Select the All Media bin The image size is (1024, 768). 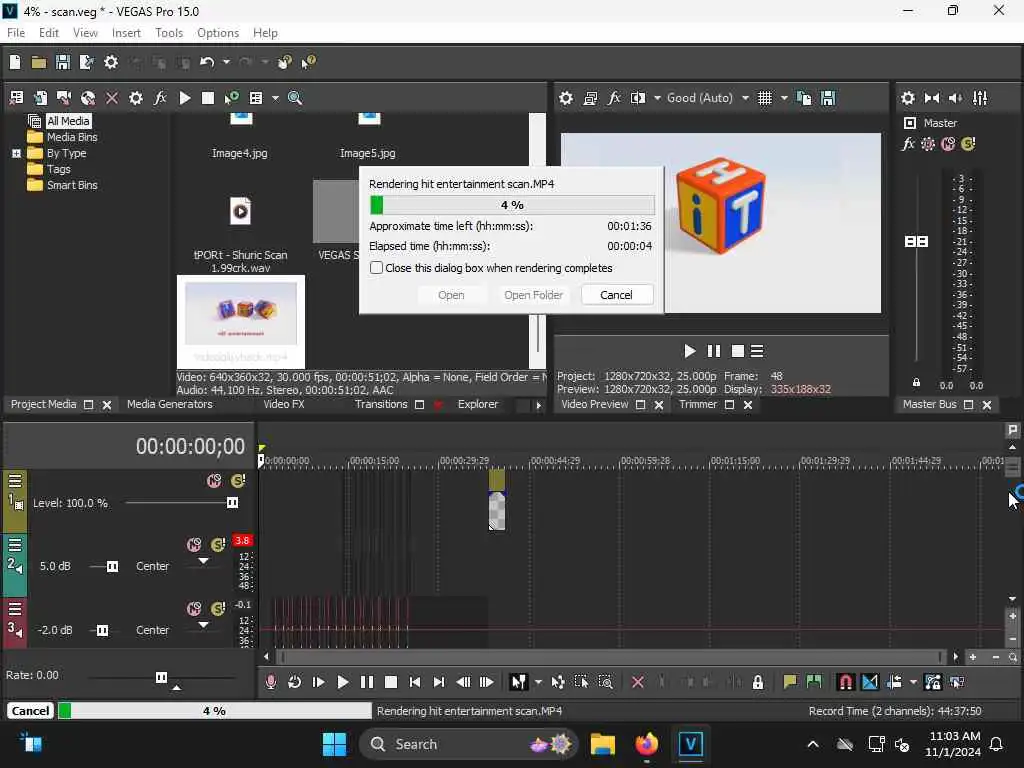click(68, 121)
